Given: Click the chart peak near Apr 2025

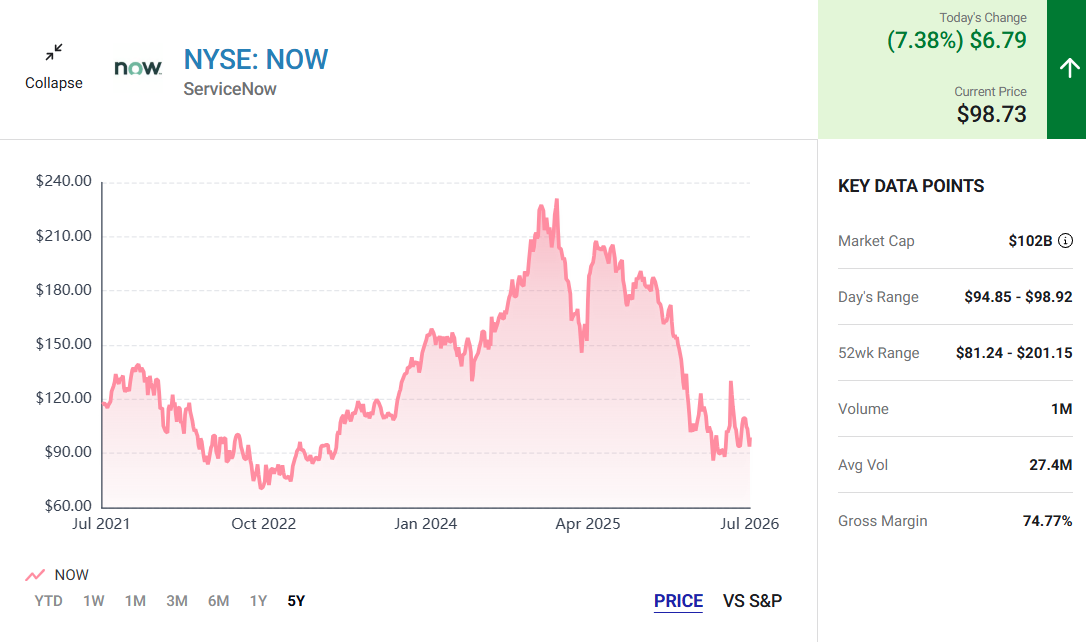Looking at the screenshot, I should point(557,201).
